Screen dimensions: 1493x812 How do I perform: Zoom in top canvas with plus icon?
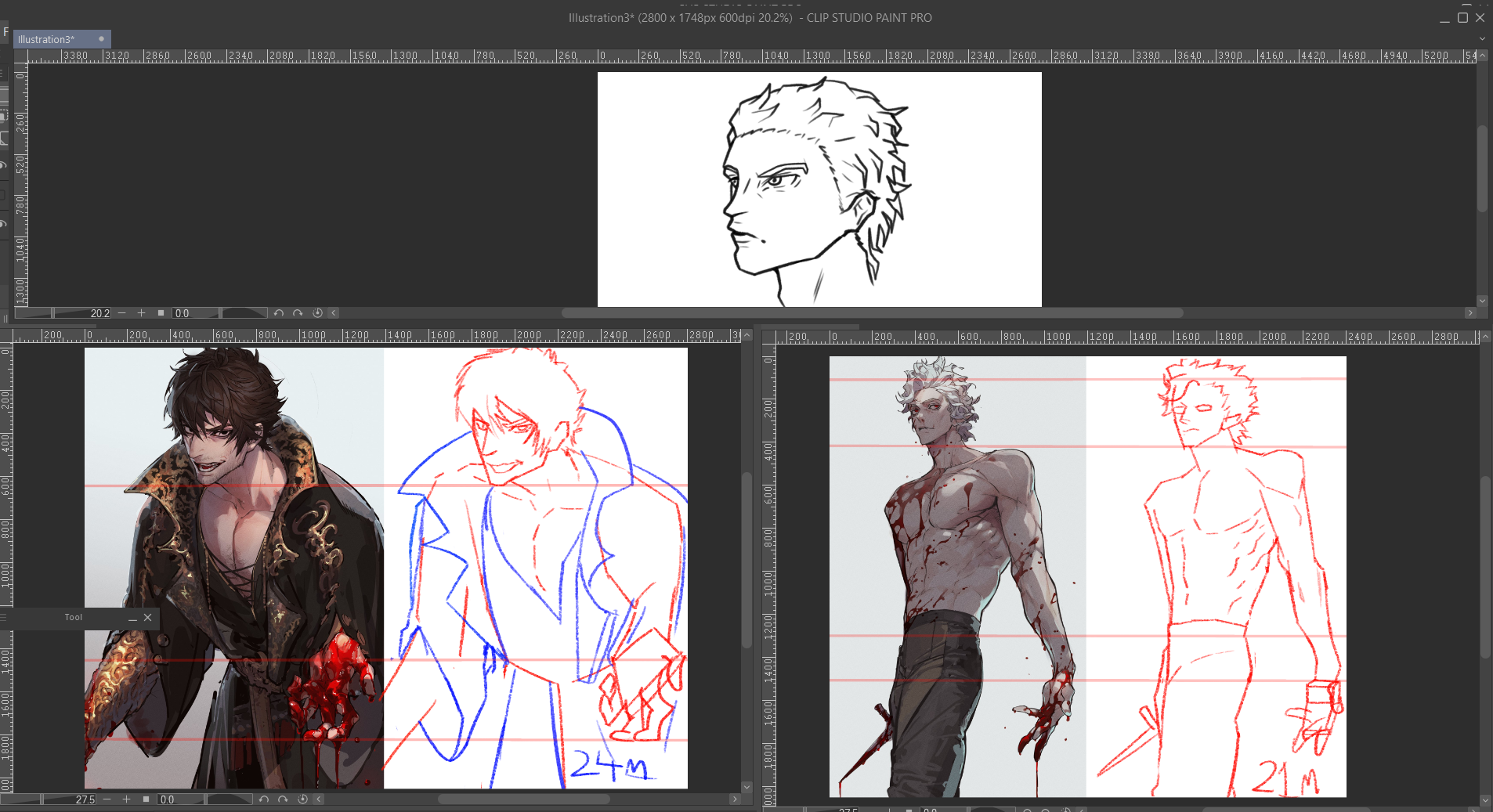pyautogui.click(x=141, y=313)
